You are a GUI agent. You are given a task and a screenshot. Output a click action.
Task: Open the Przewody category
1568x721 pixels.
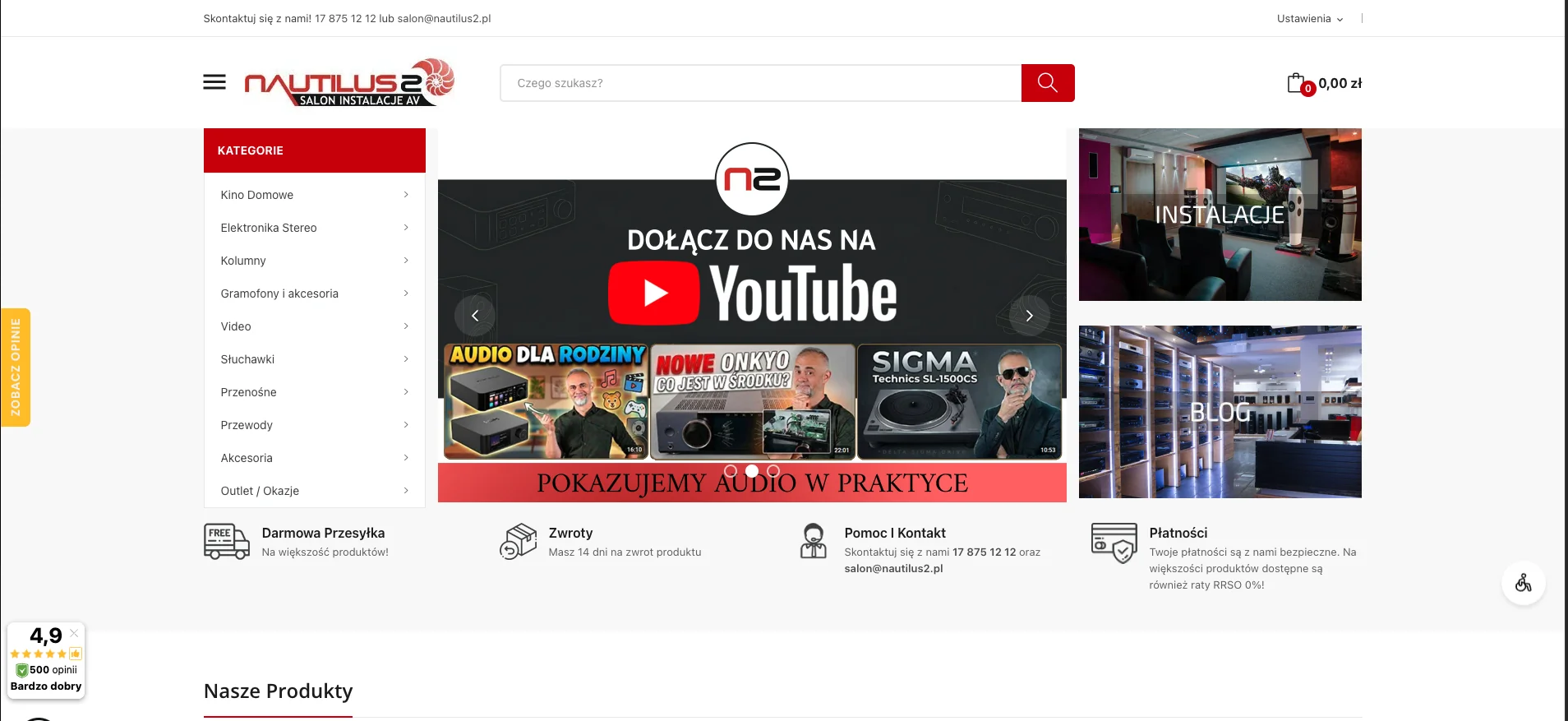click(x=315, y=425)
